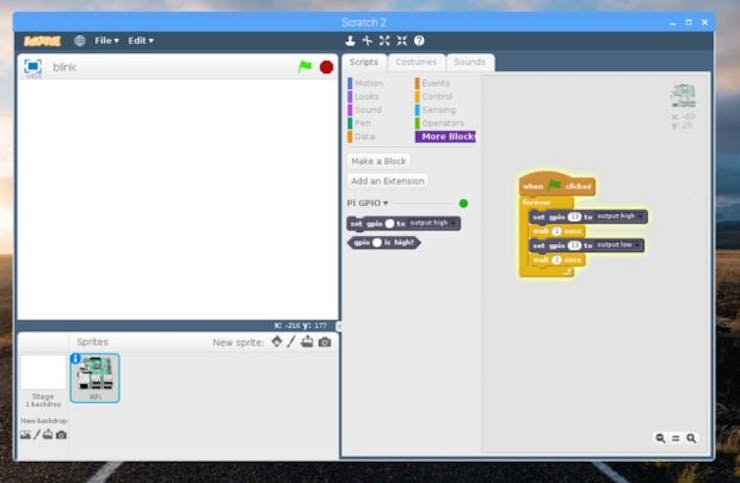
Task: Open the Edit menu
Action: 141,41
